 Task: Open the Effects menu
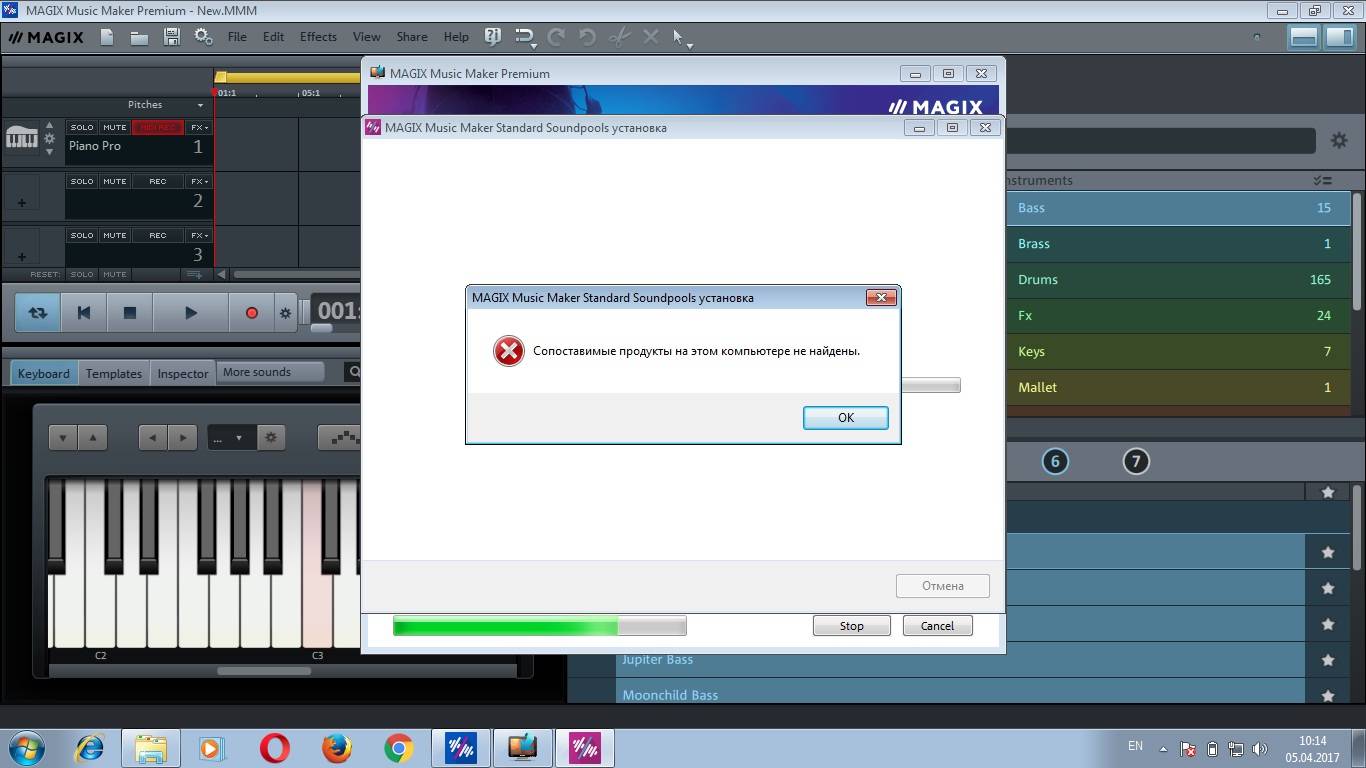click(x=318, y=37)
